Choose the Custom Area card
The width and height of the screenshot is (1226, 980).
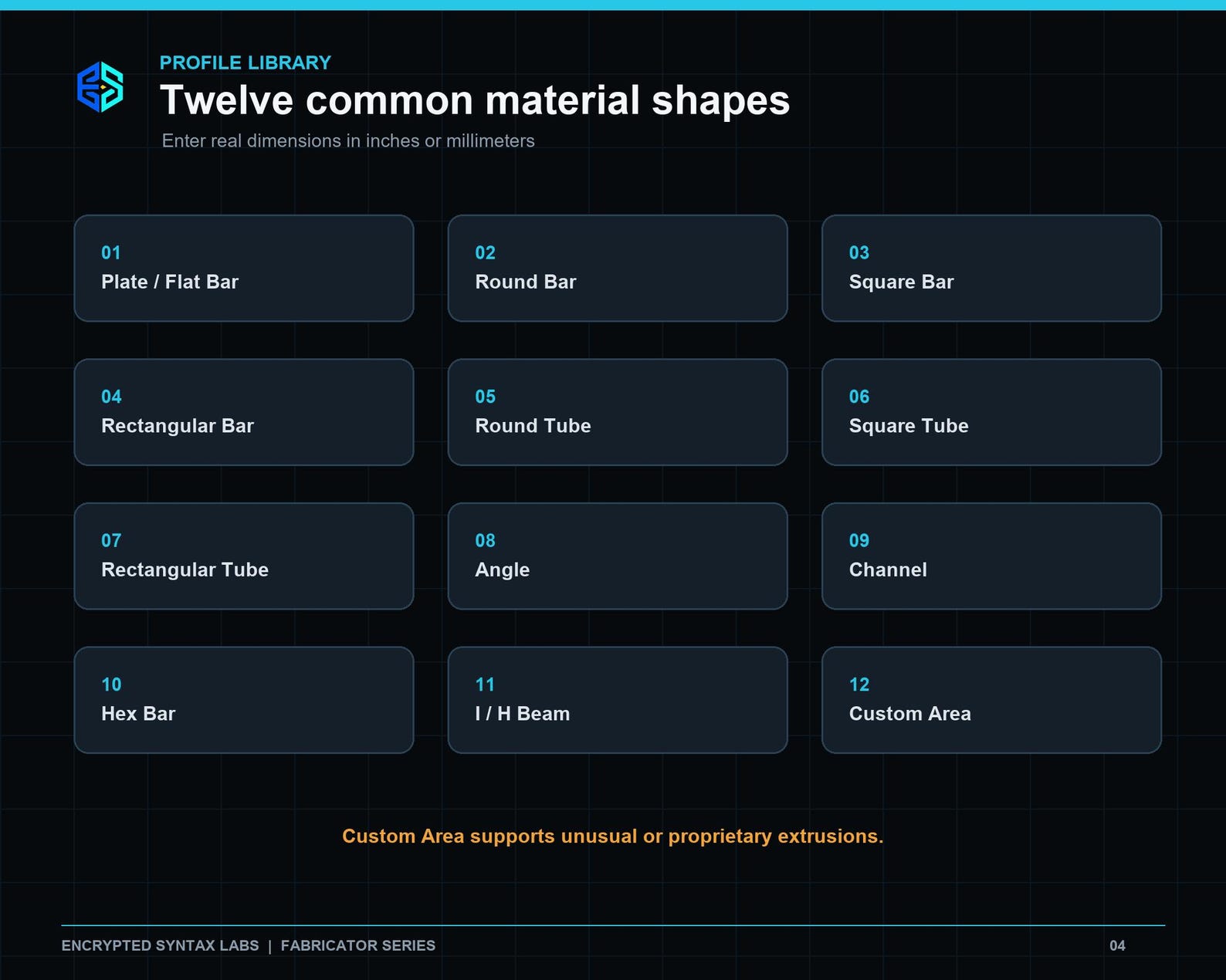tap(991, 700)
